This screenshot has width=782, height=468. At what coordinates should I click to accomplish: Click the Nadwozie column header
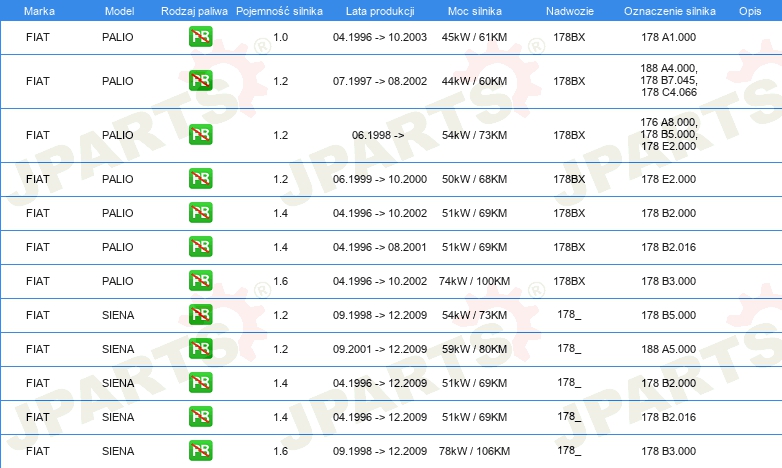click(x=570, y=11)
